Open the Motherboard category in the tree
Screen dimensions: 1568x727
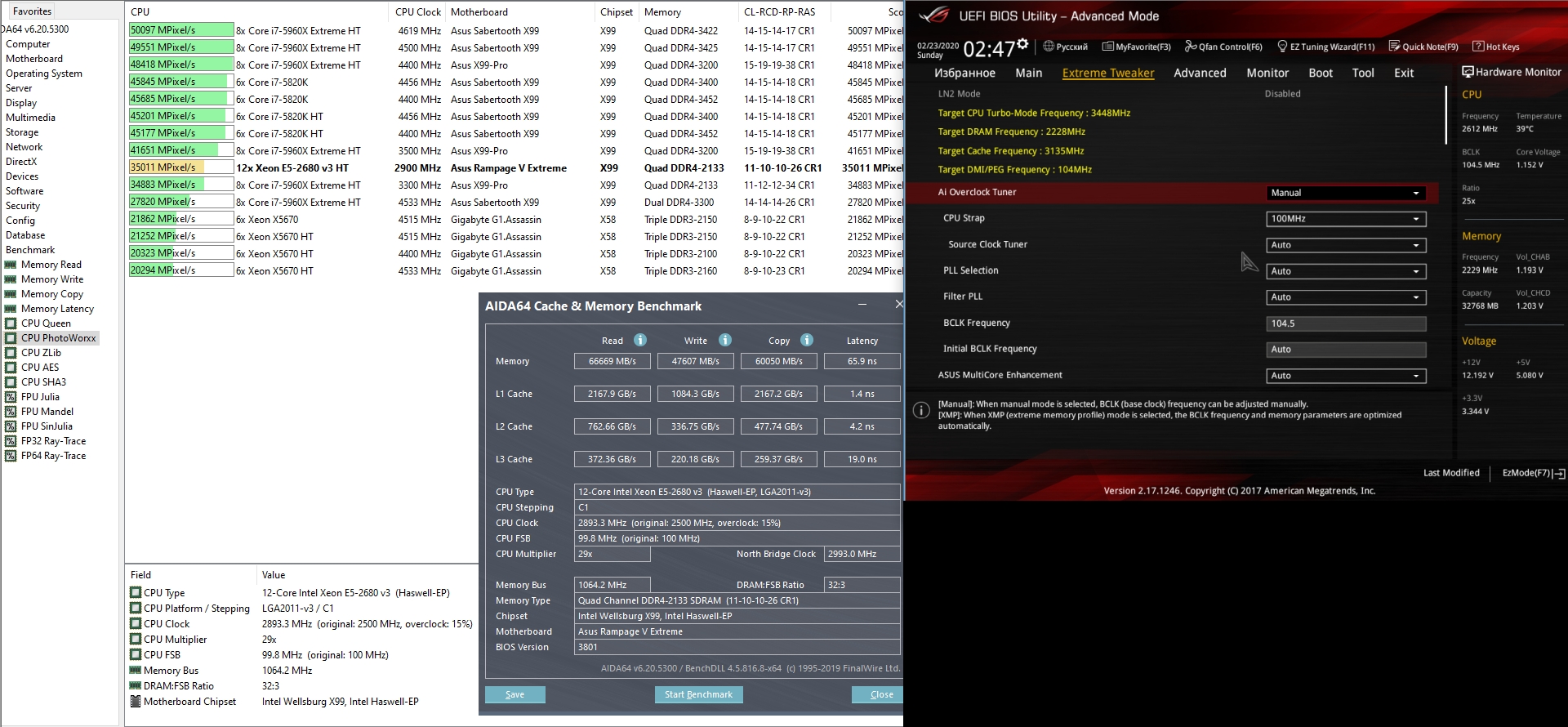[x=34, y=59]
